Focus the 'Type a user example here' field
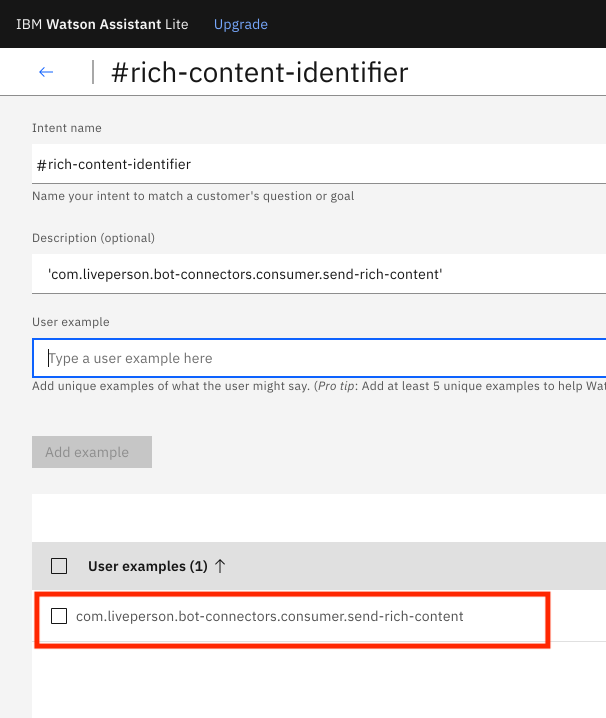Screen dimensions: 606x718 (x=319, y=358)
